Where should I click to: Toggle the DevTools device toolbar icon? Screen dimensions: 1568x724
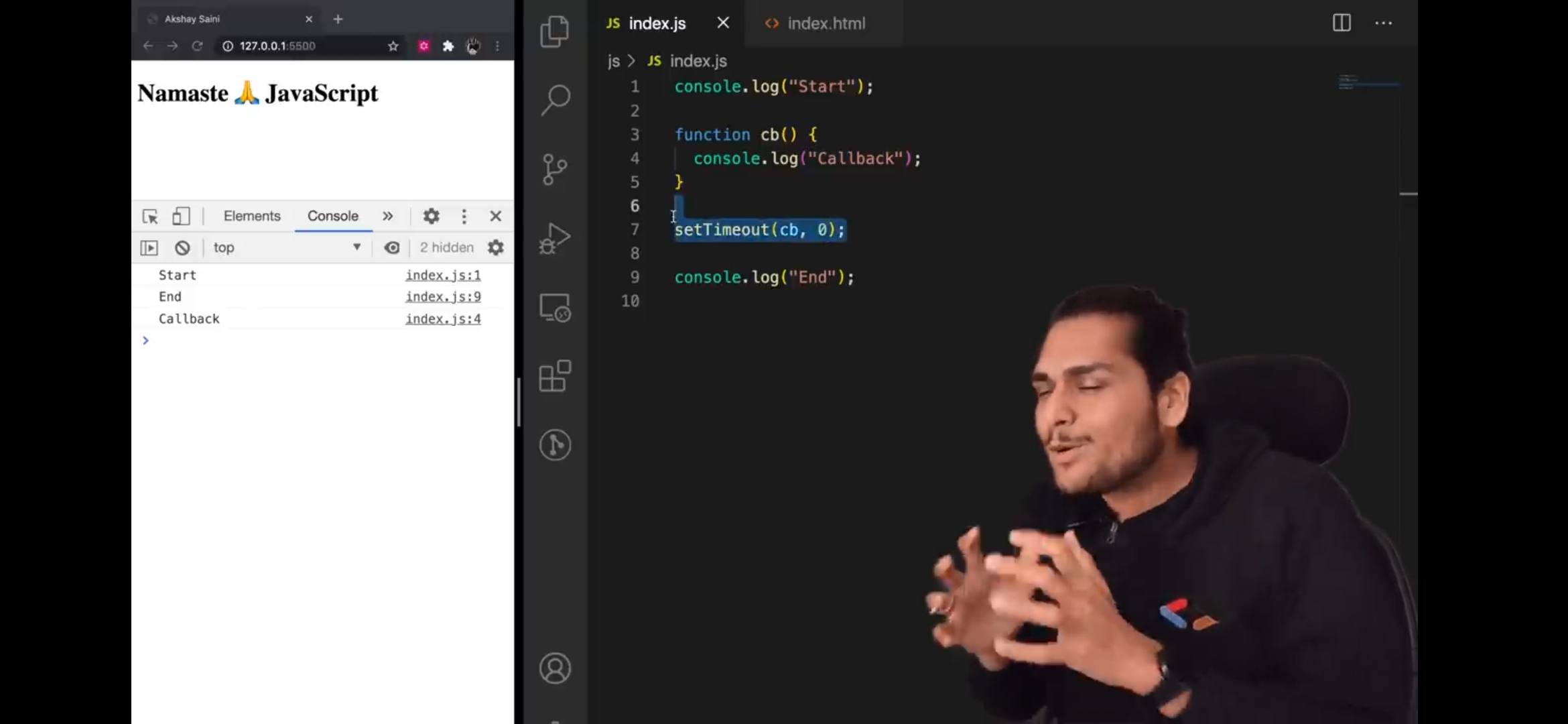(x=181, y=216)
